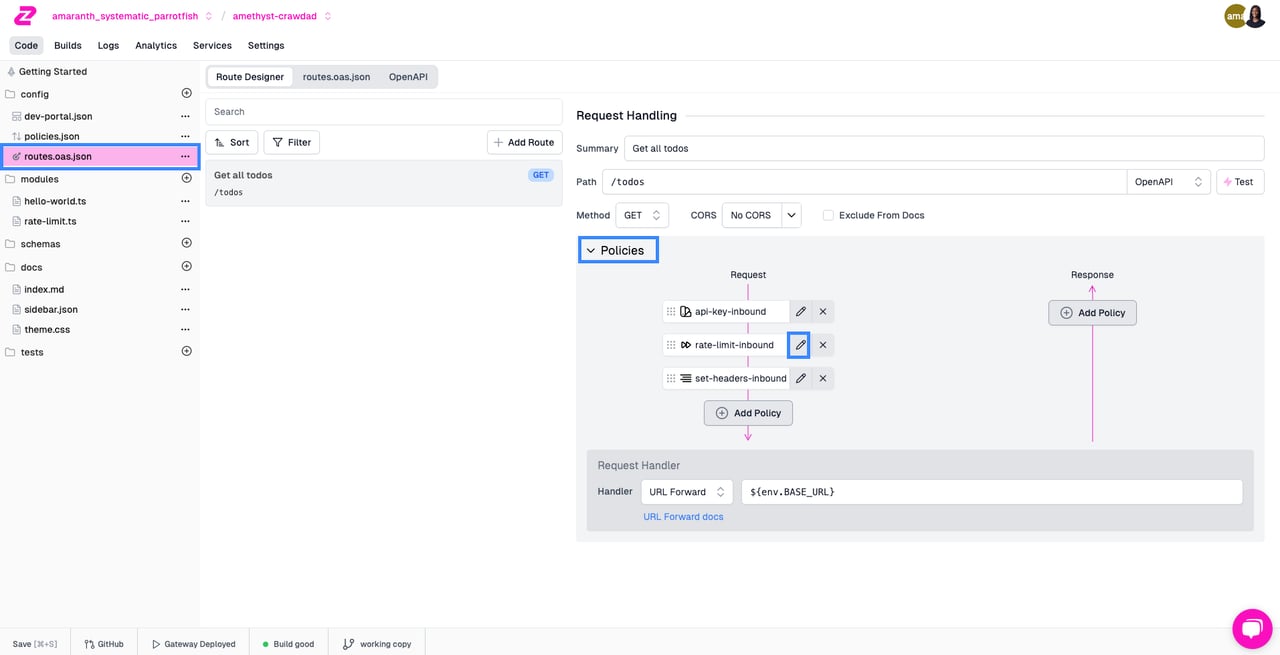Viewport: 1280px width, 655px height.
Task: Click the Filter button
Action: pos(291,142)
